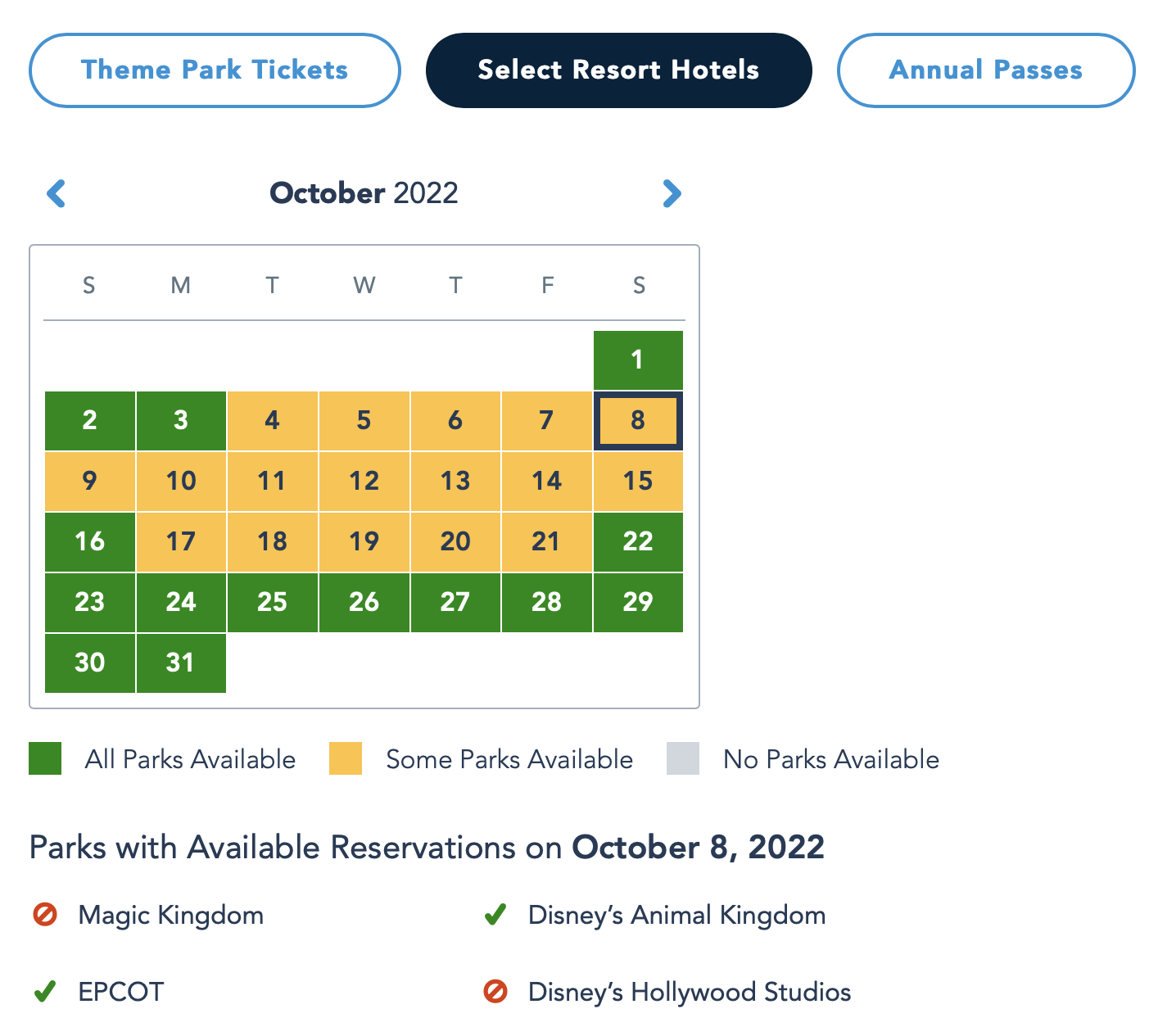The width and height of the screenshot is (1158, 1036).
Task: Click the unavailable icon beside Hollywood Studios
Action: pos(495,992)
